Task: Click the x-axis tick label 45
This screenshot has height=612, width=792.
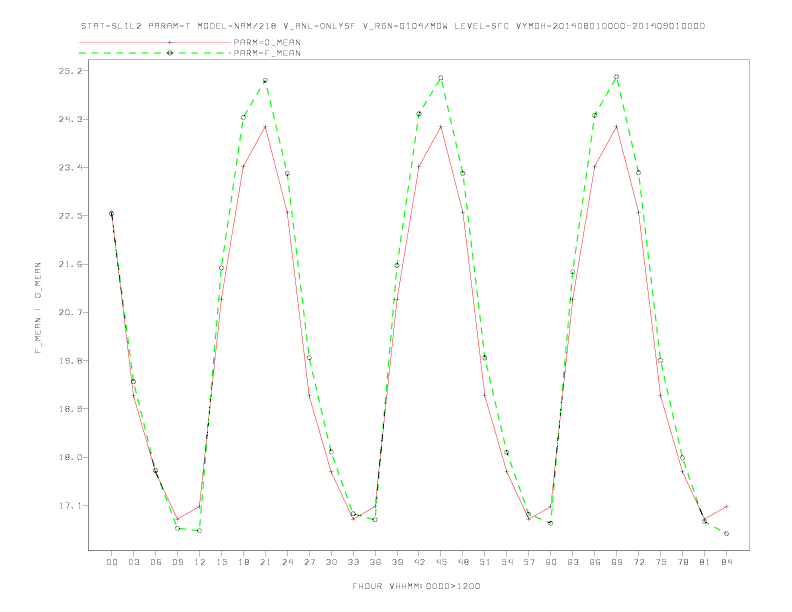Action: coord(441,562)
